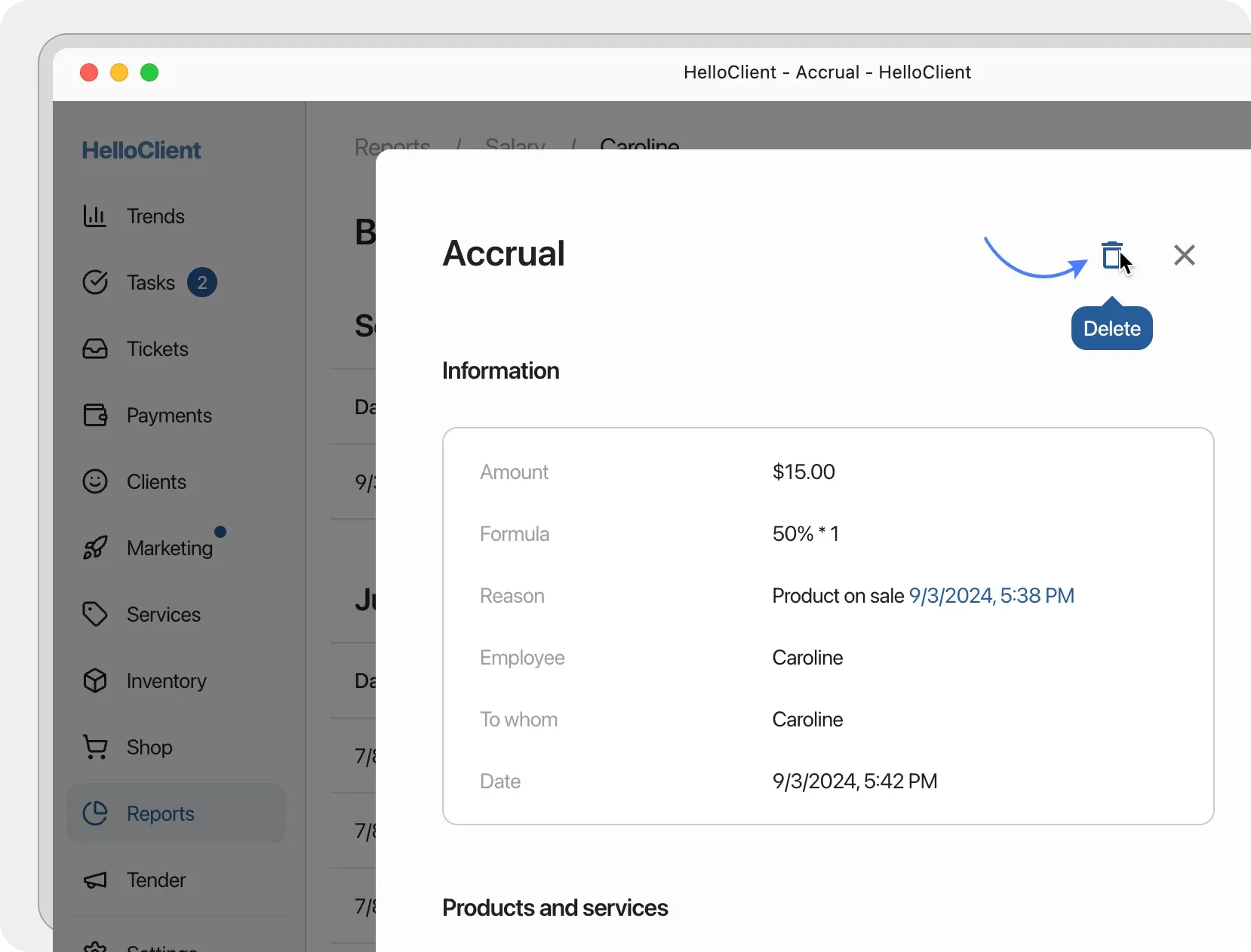The height and width of the screenshot is (952, 1251).
Task: Open the Services tag icon
Action: [97, 615]
